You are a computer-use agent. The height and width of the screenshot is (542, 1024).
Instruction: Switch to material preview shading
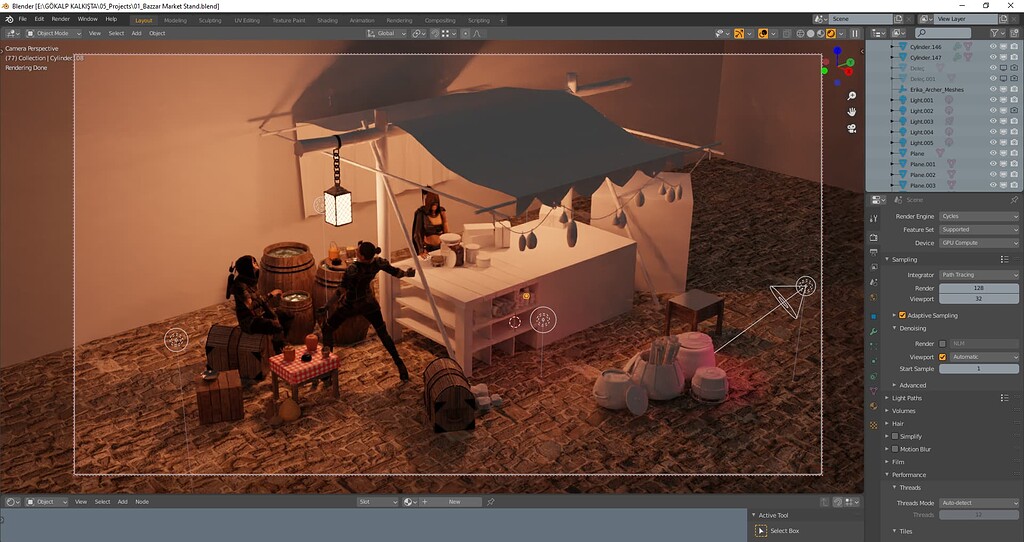tap(821, 33)
